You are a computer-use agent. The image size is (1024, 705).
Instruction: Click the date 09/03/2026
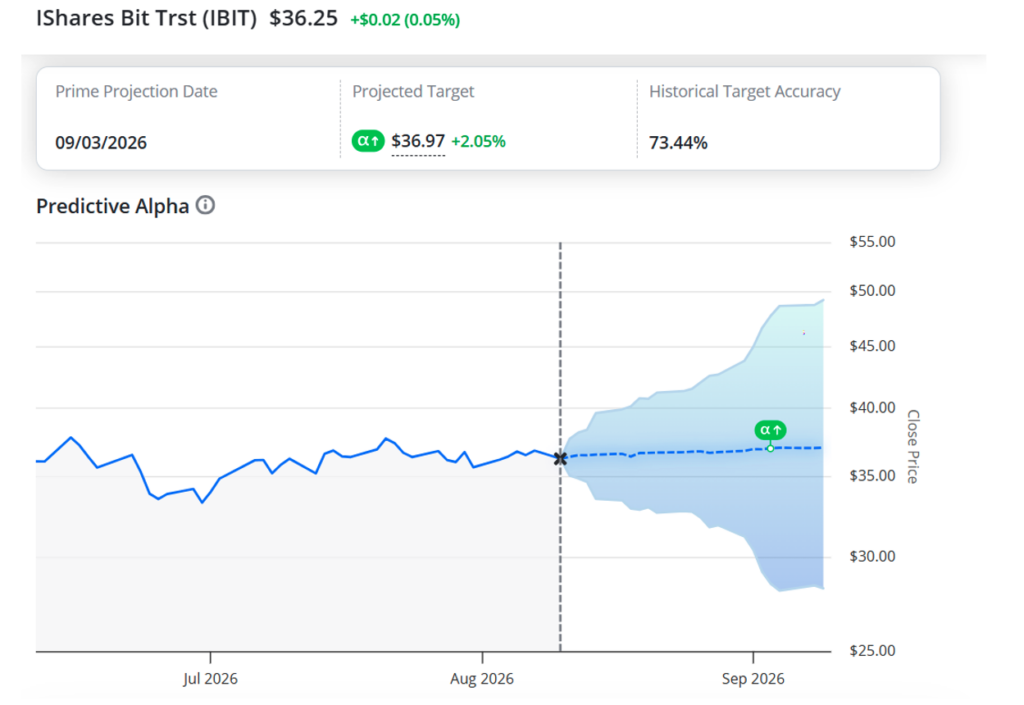[101, 143]
